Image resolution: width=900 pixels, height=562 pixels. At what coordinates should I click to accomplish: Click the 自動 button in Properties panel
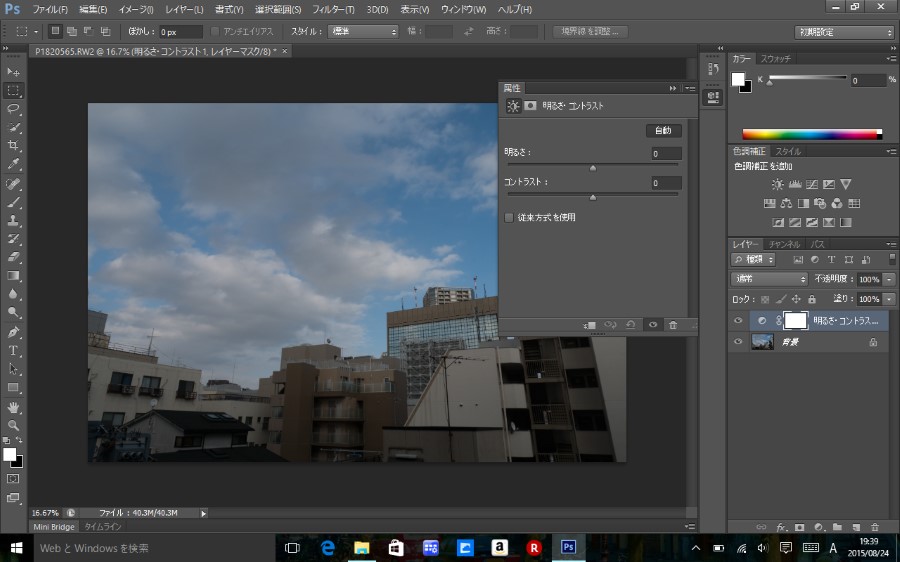point(663,130)
